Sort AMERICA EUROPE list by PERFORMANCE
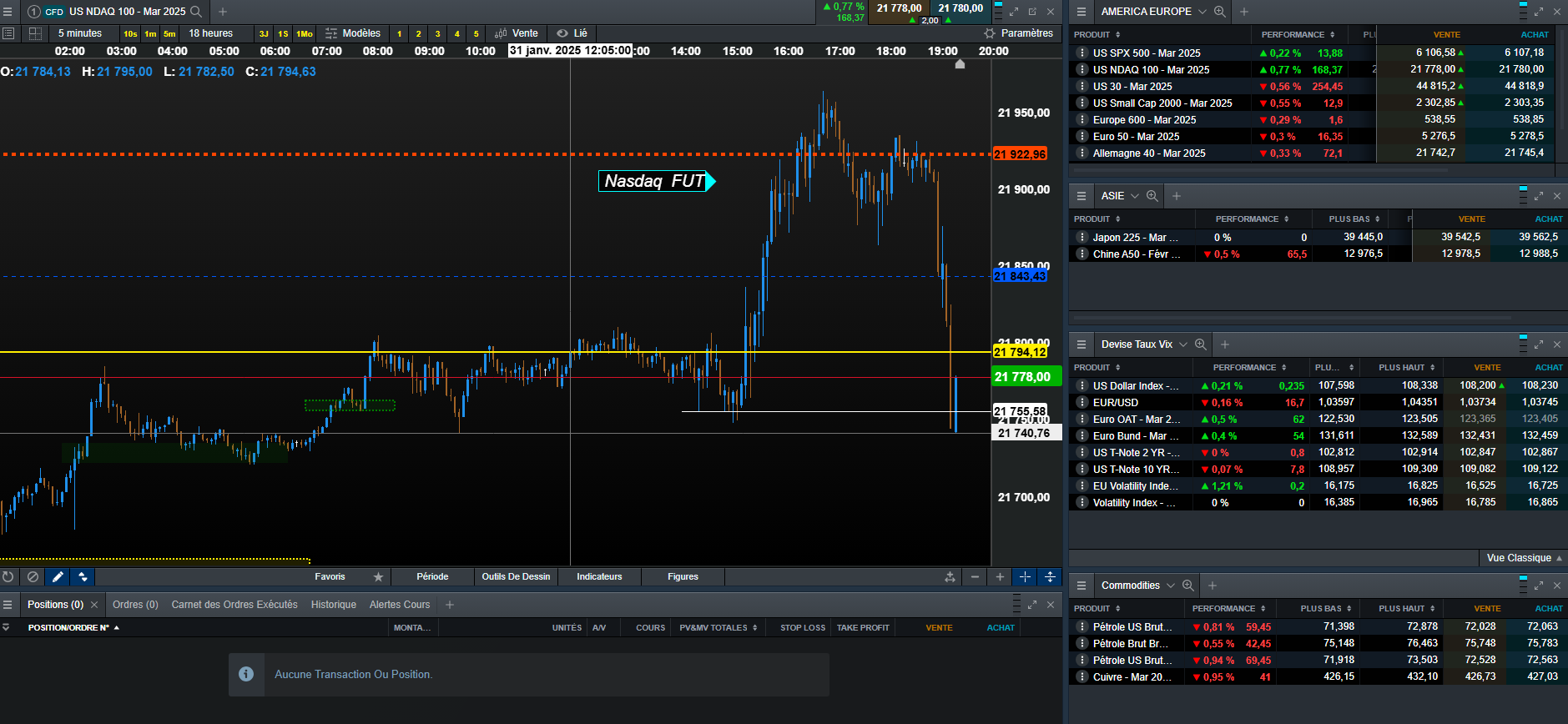The height and width of the screenshot is (724, 1568). pyautogui.click(x=1298, y=35)
